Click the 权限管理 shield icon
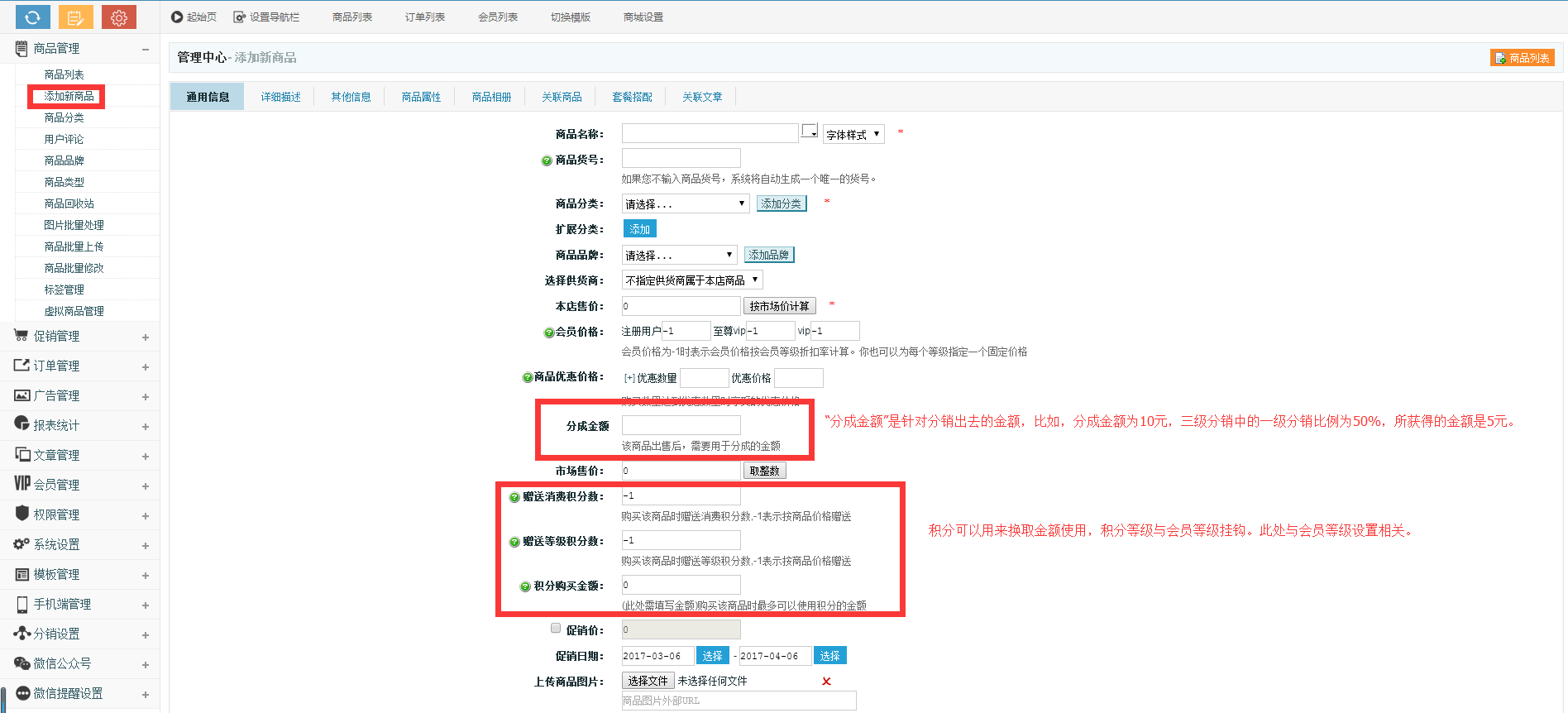The height and width of the screenshot is (713, 1568). tap(22, 513)
